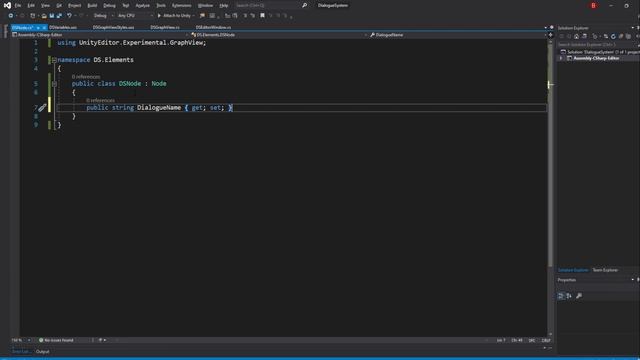Expand the Assembly-CSharp-Editor project node
This screenshot has height=360, width=640.
tap(561, 58)
